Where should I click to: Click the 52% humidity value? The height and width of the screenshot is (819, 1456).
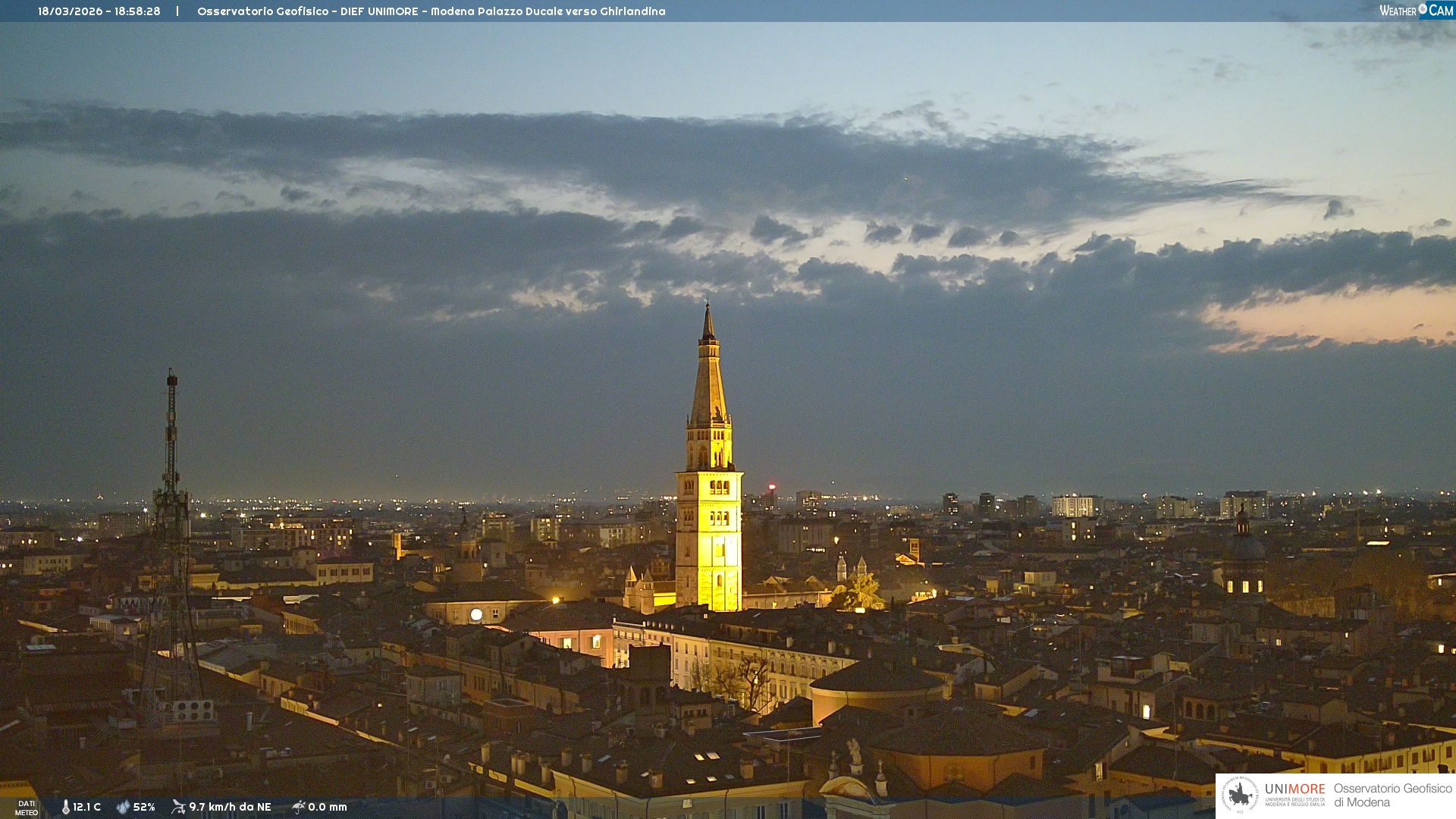(144, 807)
